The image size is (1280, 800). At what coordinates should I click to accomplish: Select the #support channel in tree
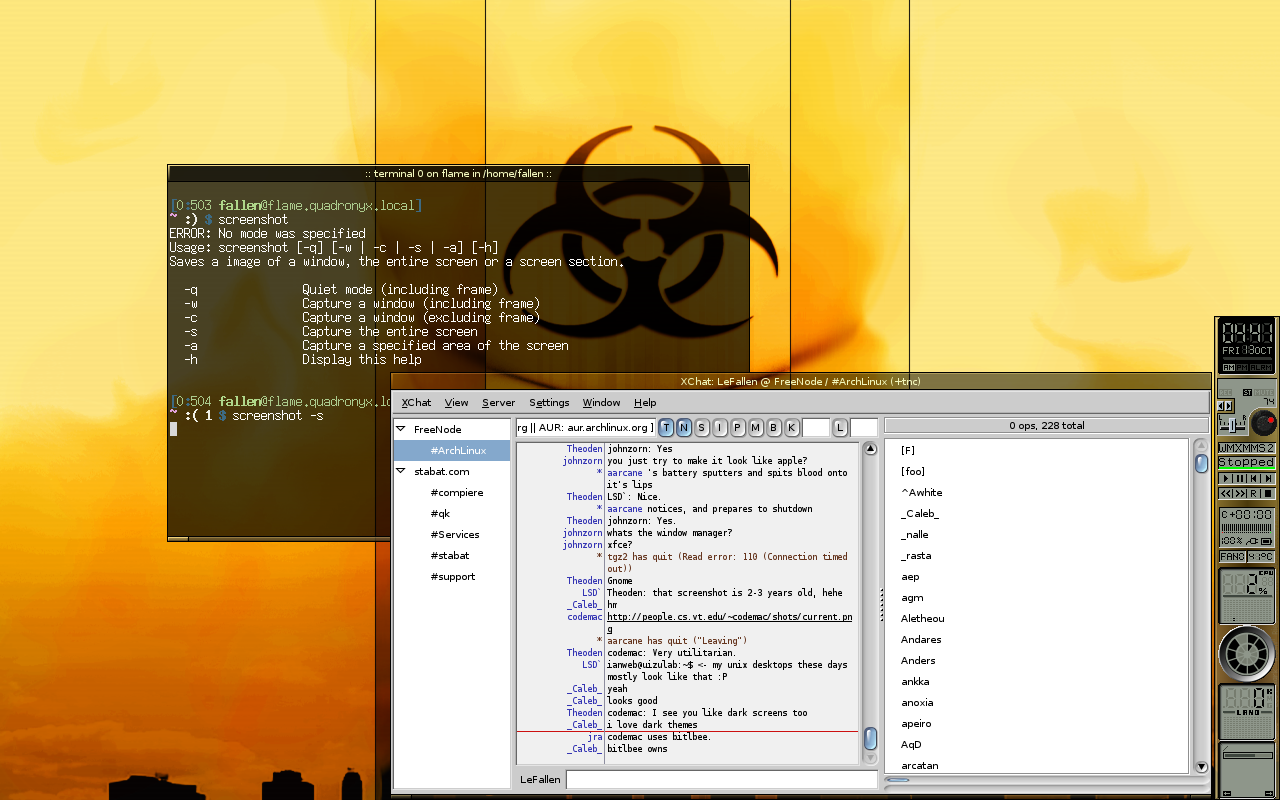tap(453, 577)
